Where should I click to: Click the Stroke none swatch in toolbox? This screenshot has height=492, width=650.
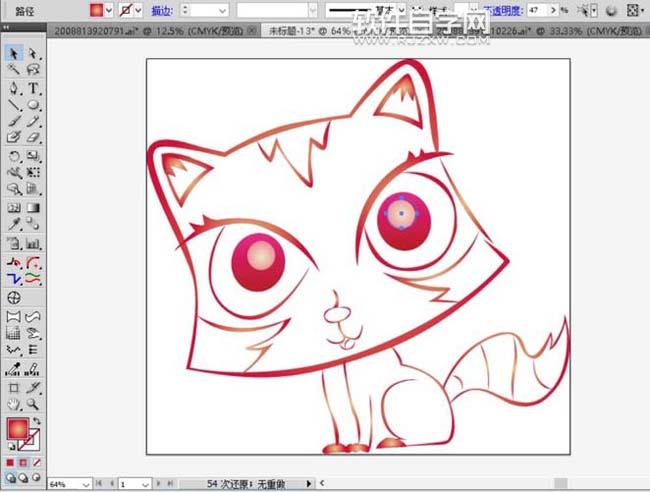34,444
